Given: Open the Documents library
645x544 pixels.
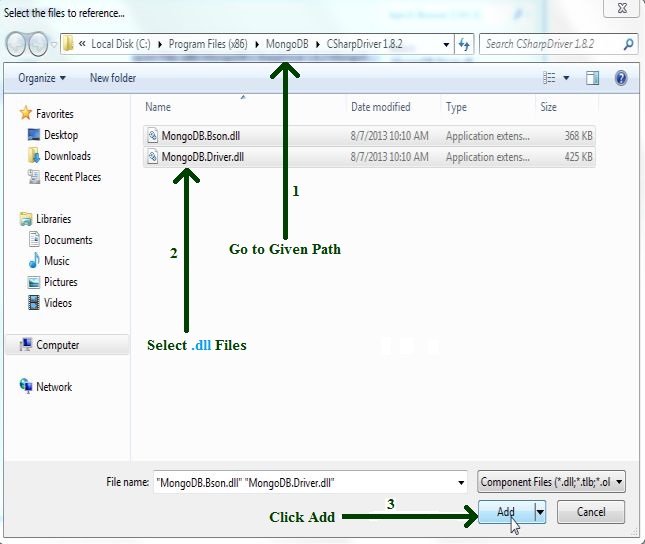Looking at the screenshot, I should (68, 239).
